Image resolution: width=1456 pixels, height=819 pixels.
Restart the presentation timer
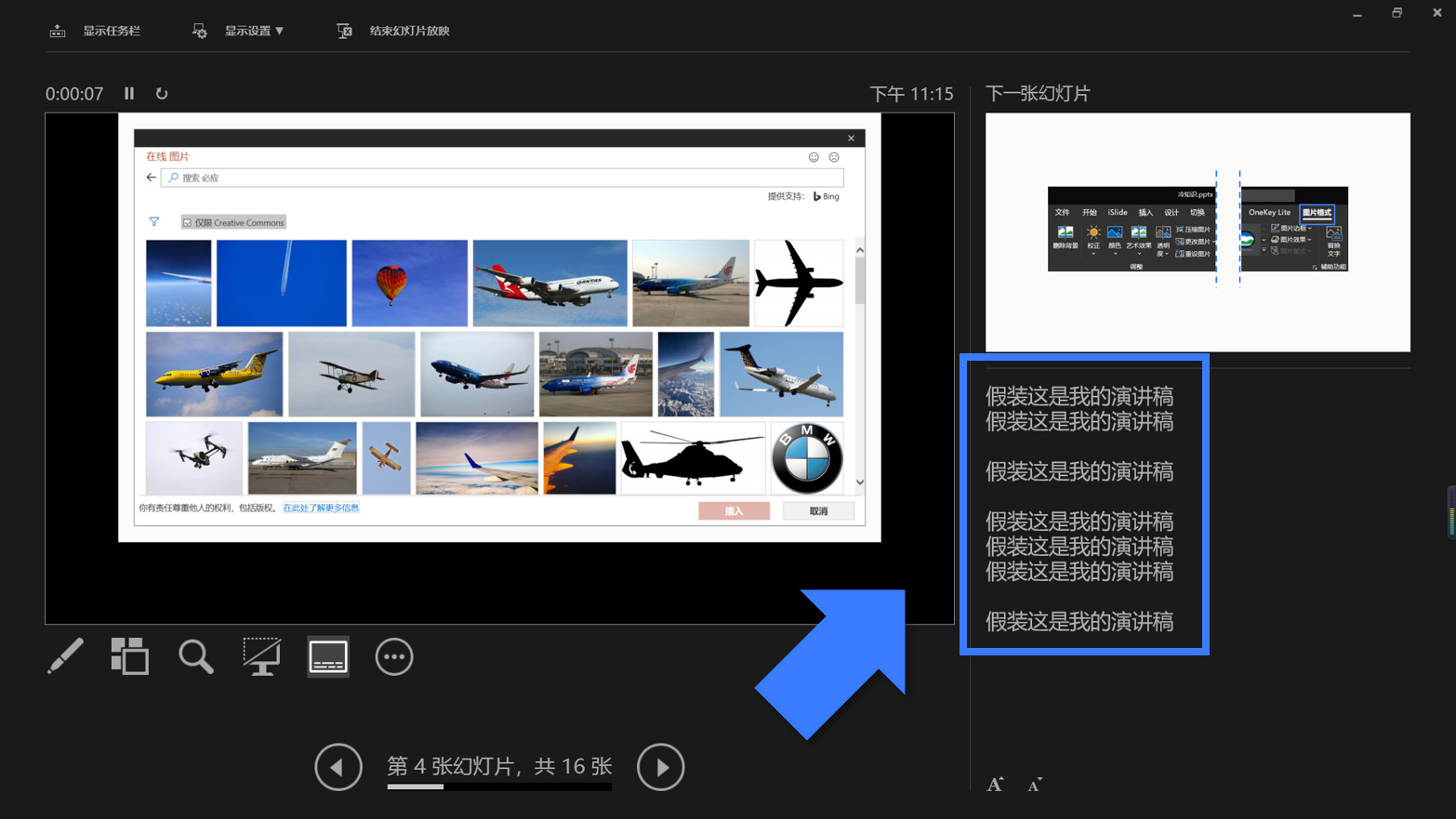tap(162, 93)
